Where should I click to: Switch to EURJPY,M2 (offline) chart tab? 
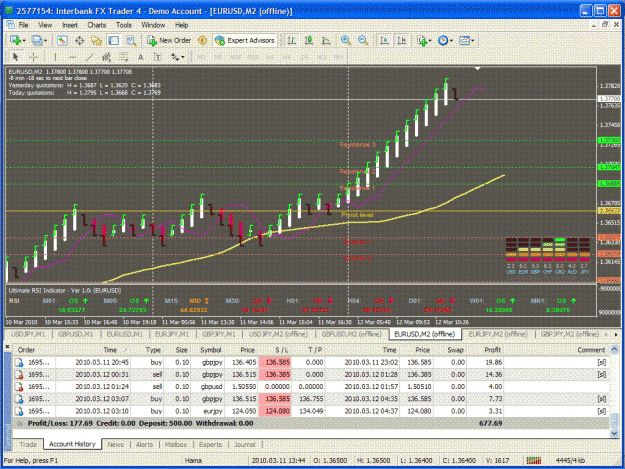497,334
